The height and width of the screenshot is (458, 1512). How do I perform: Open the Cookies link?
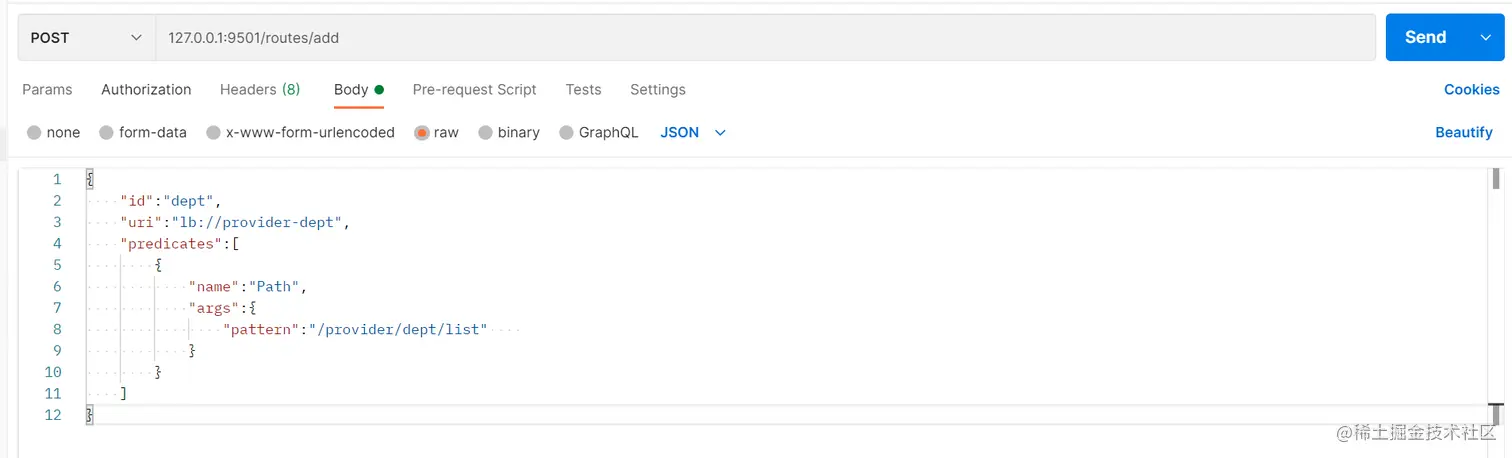(1471, 90)
